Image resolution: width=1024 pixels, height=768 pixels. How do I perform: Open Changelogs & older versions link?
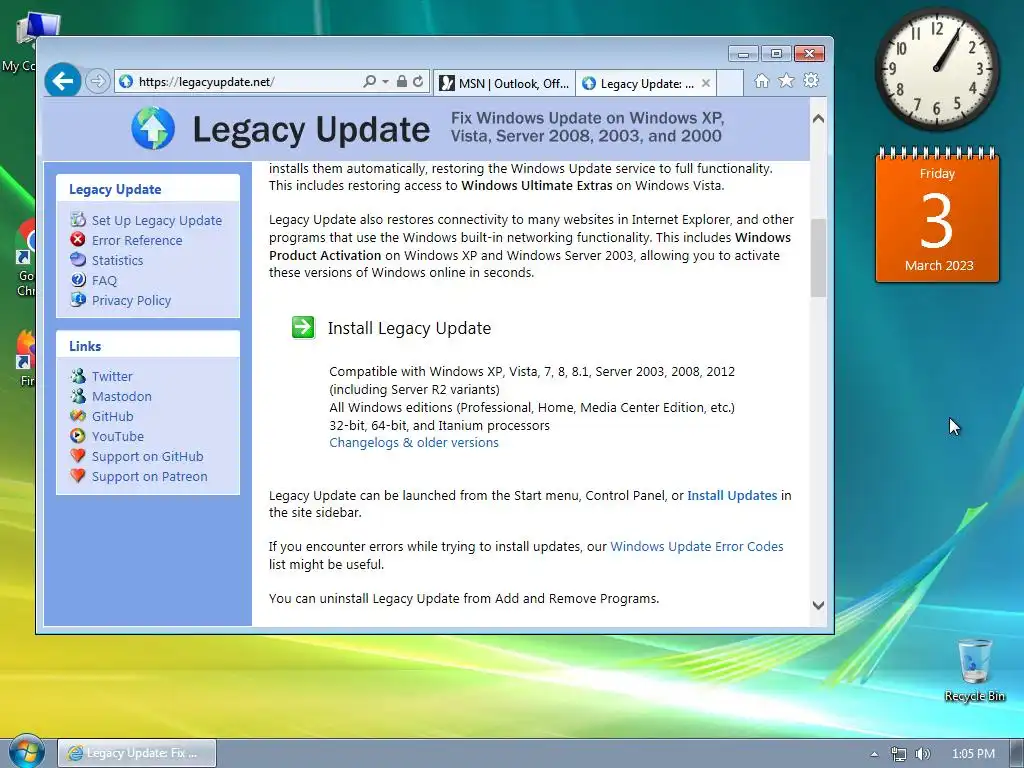(414, 443)
